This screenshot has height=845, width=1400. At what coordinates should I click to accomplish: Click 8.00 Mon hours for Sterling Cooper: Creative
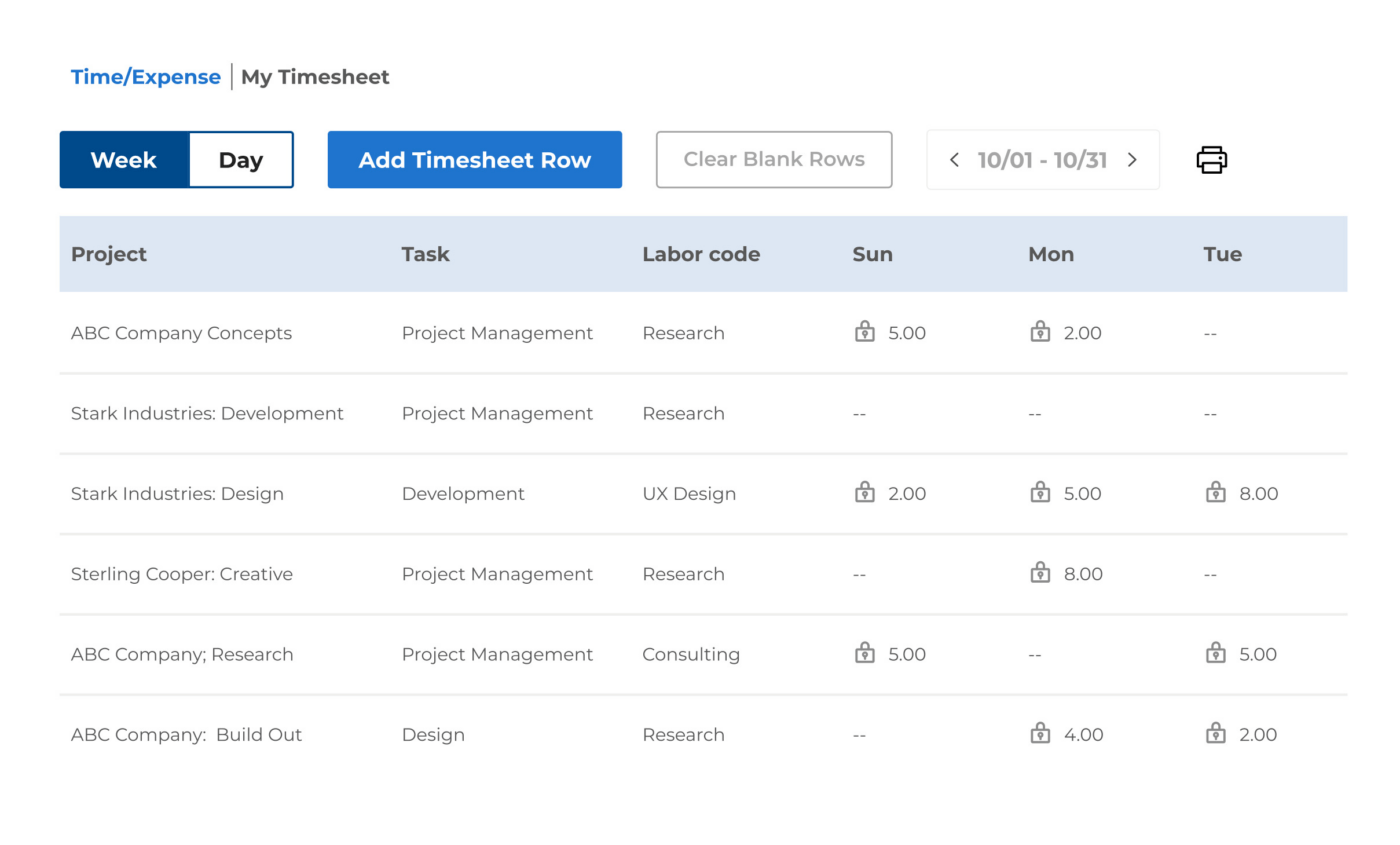click(1083, 574)
